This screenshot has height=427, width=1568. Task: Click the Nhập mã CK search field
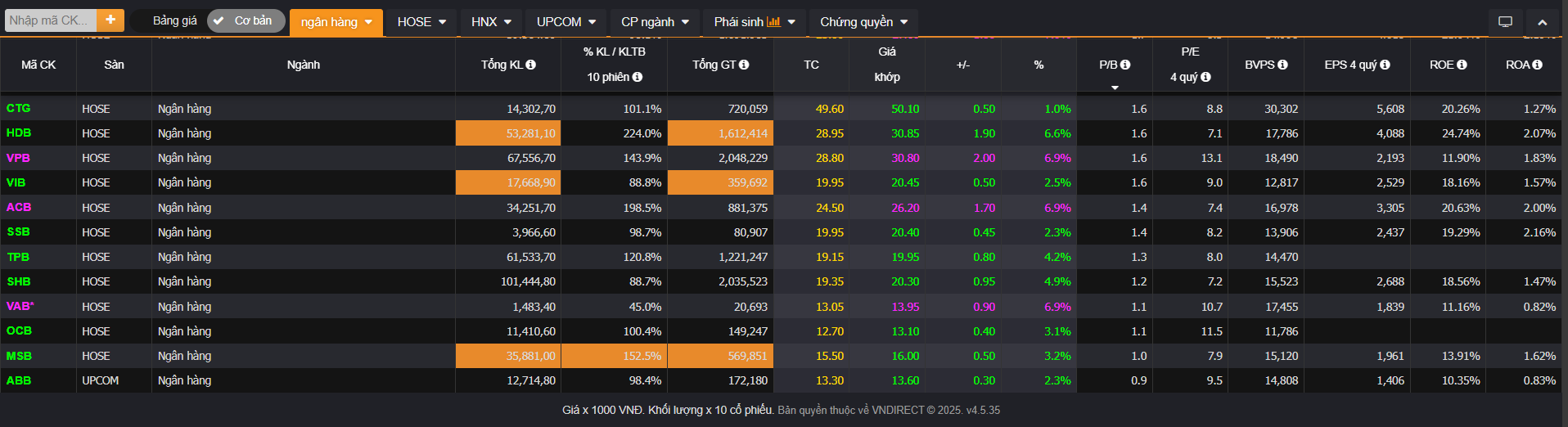click(50, 20)
